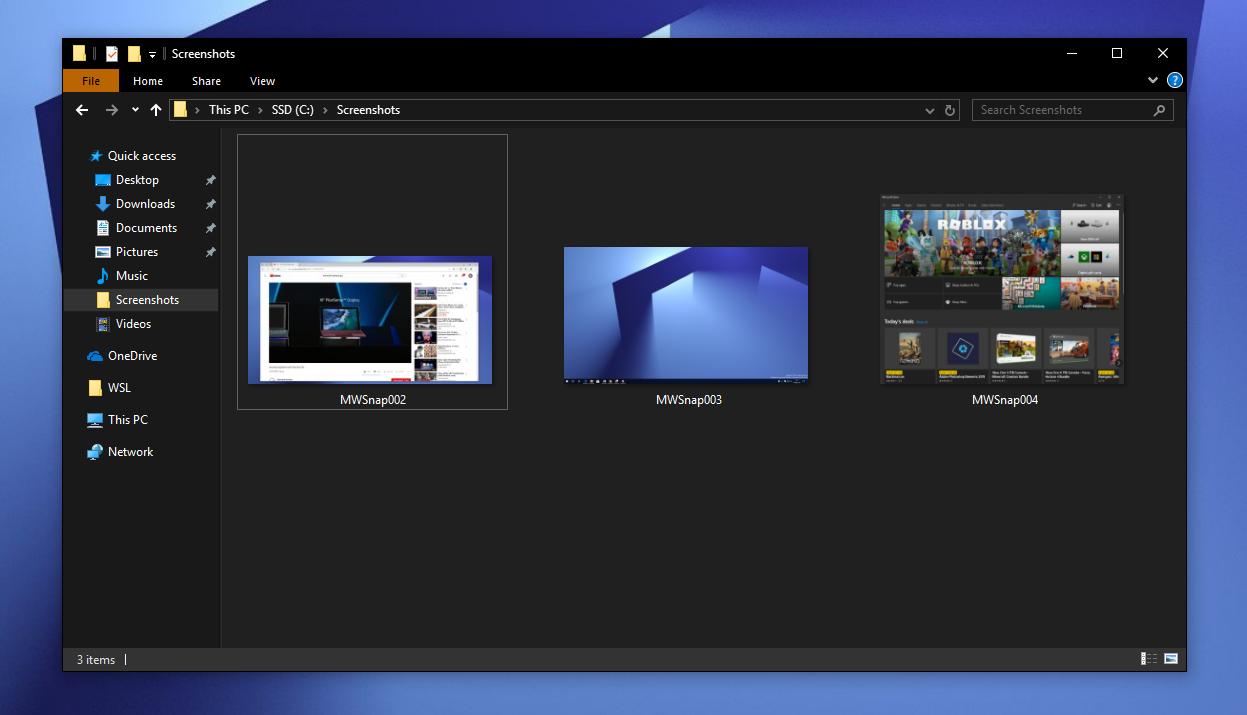The image size is (1247, 715).
Task: Click the MWSnap003 file name
Action: click(688, 400)
